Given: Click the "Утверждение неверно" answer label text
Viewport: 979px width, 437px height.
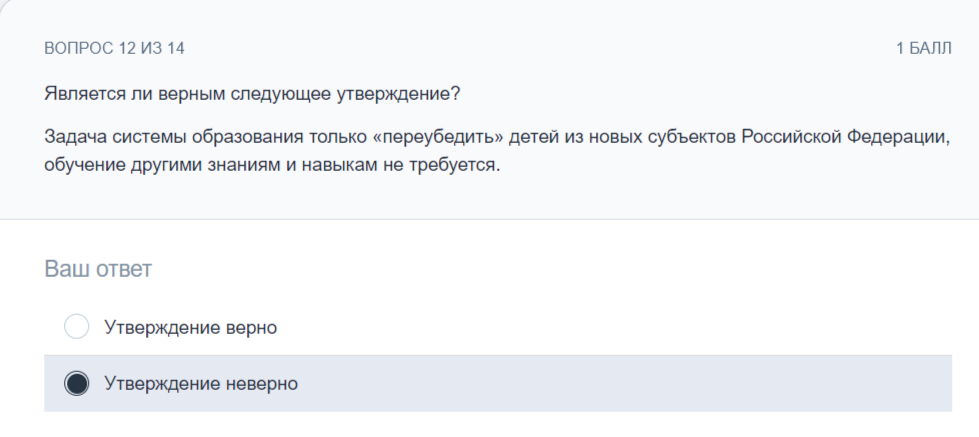Looking at the screenshot, I should point(201,383).
